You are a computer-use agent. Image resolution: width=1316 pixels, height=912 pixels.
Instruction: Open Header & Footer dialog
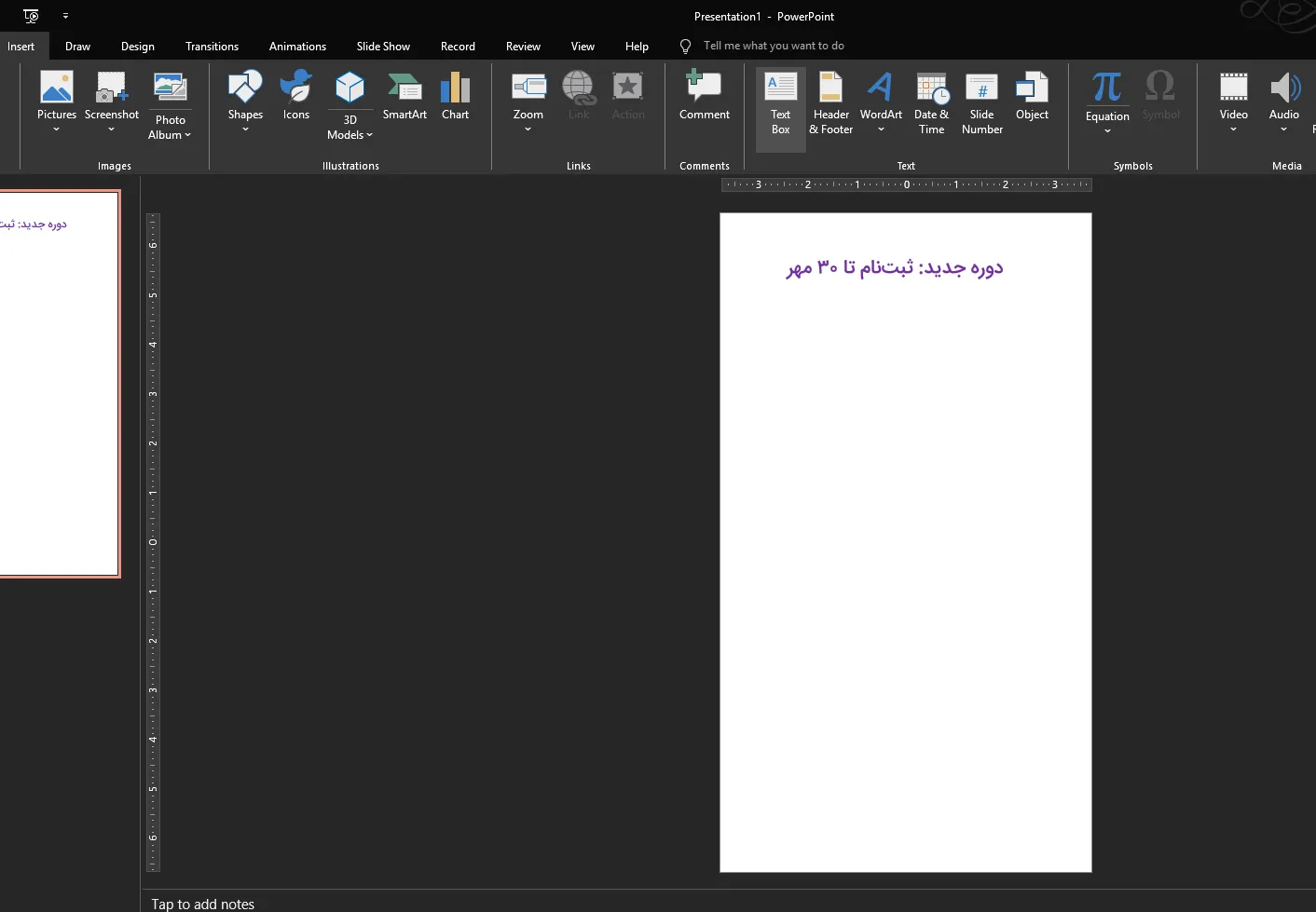[x=831, y=105]
